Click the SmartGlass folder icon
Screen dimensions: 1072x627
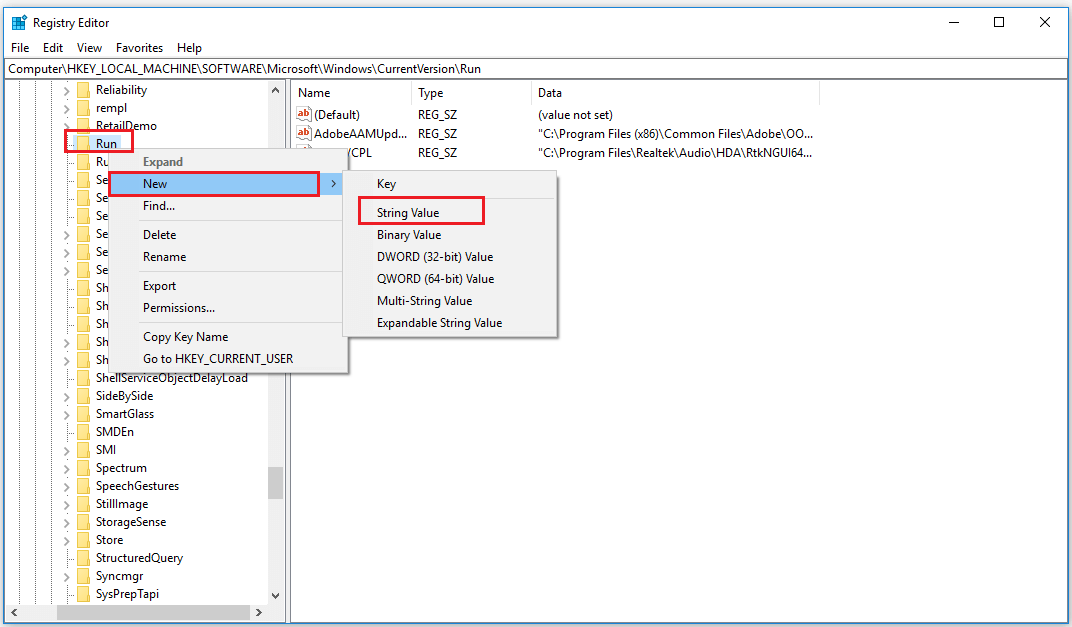pos(83,414)
